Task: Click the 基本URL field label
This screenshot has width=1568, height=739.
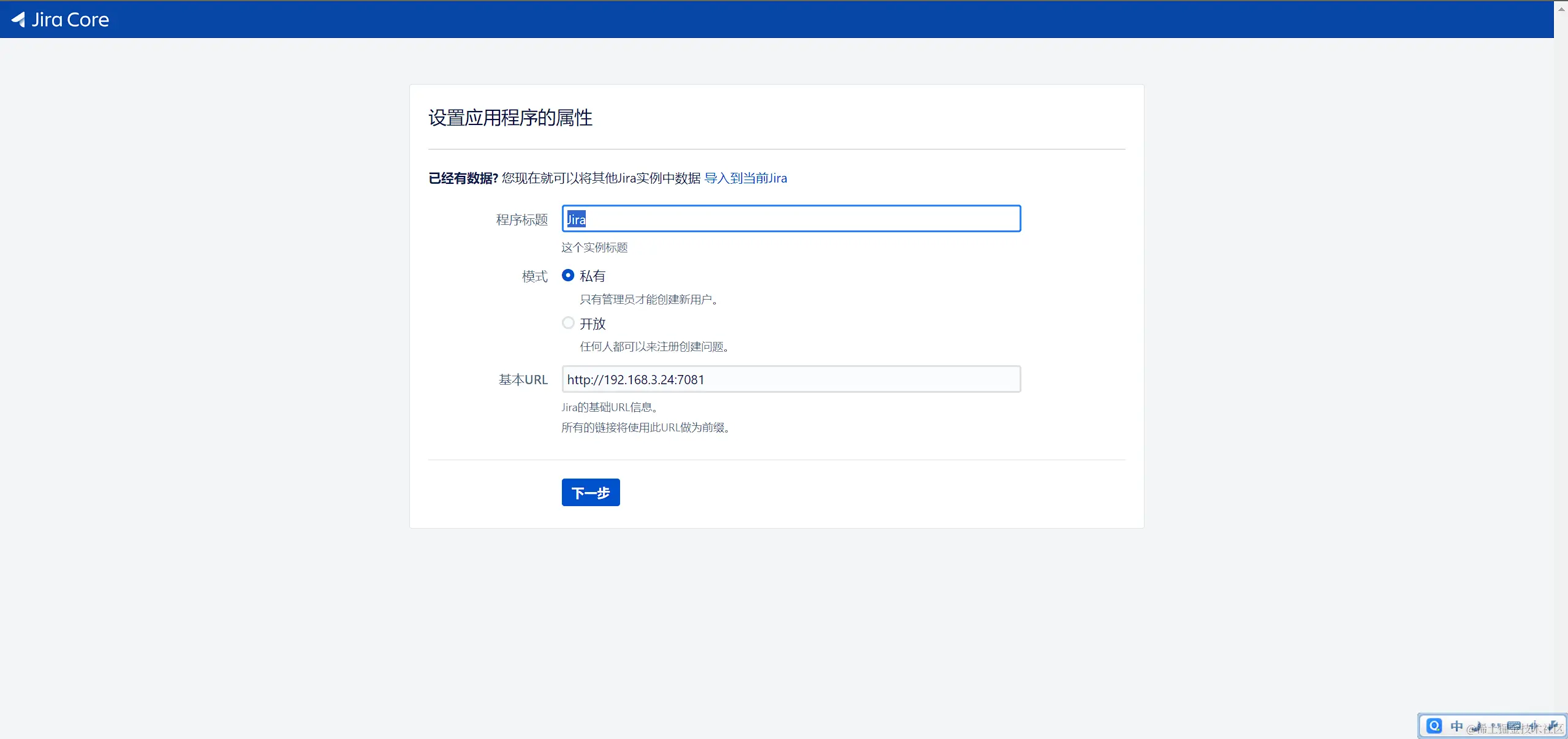Action: [523, 380]
